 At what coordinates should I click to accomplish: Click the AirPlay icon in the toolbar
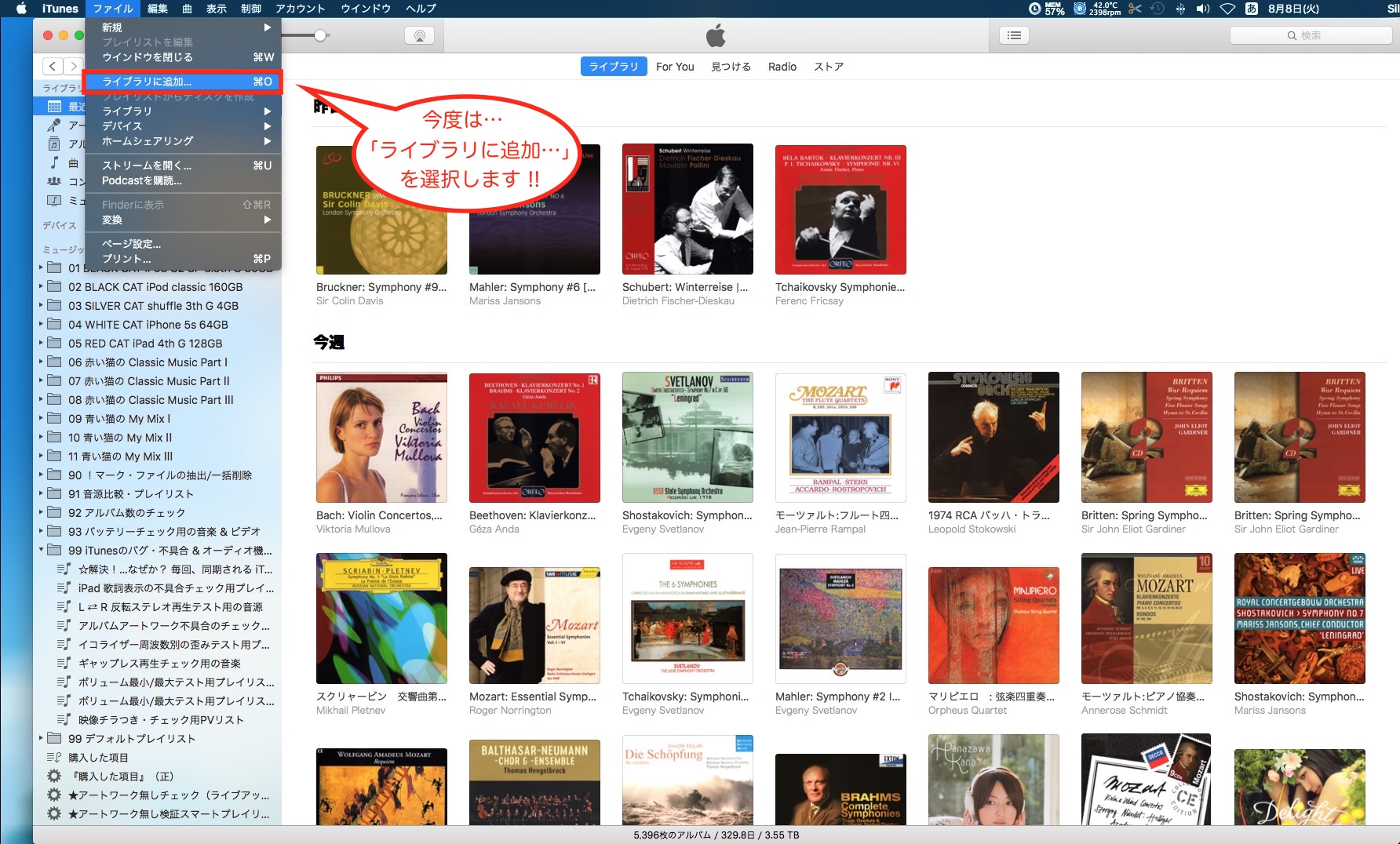click(x=420, y=35)
